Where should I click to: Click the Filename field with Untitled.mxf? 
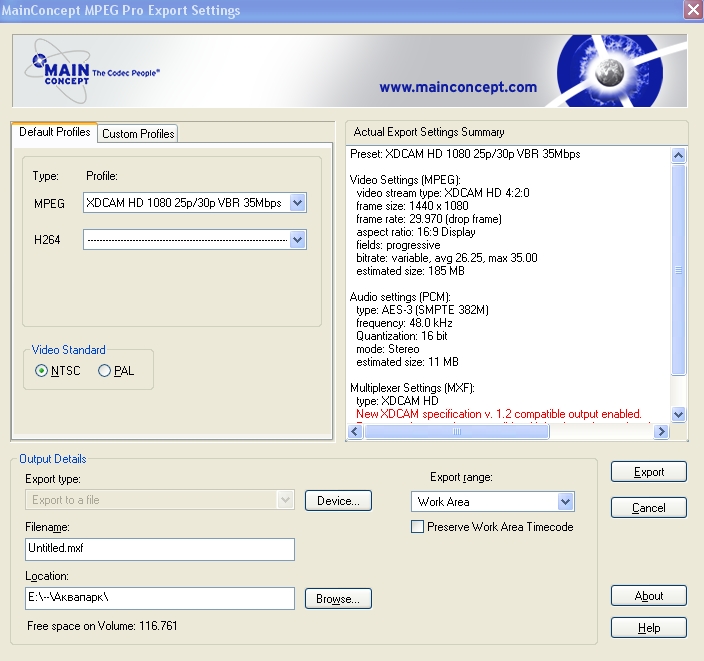pos(160,549)
